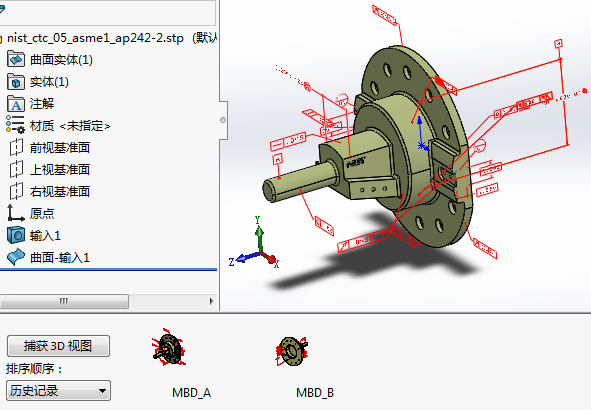Select the 注解 tree label
This screenshot has width=591, height=410.
[42, 104]
